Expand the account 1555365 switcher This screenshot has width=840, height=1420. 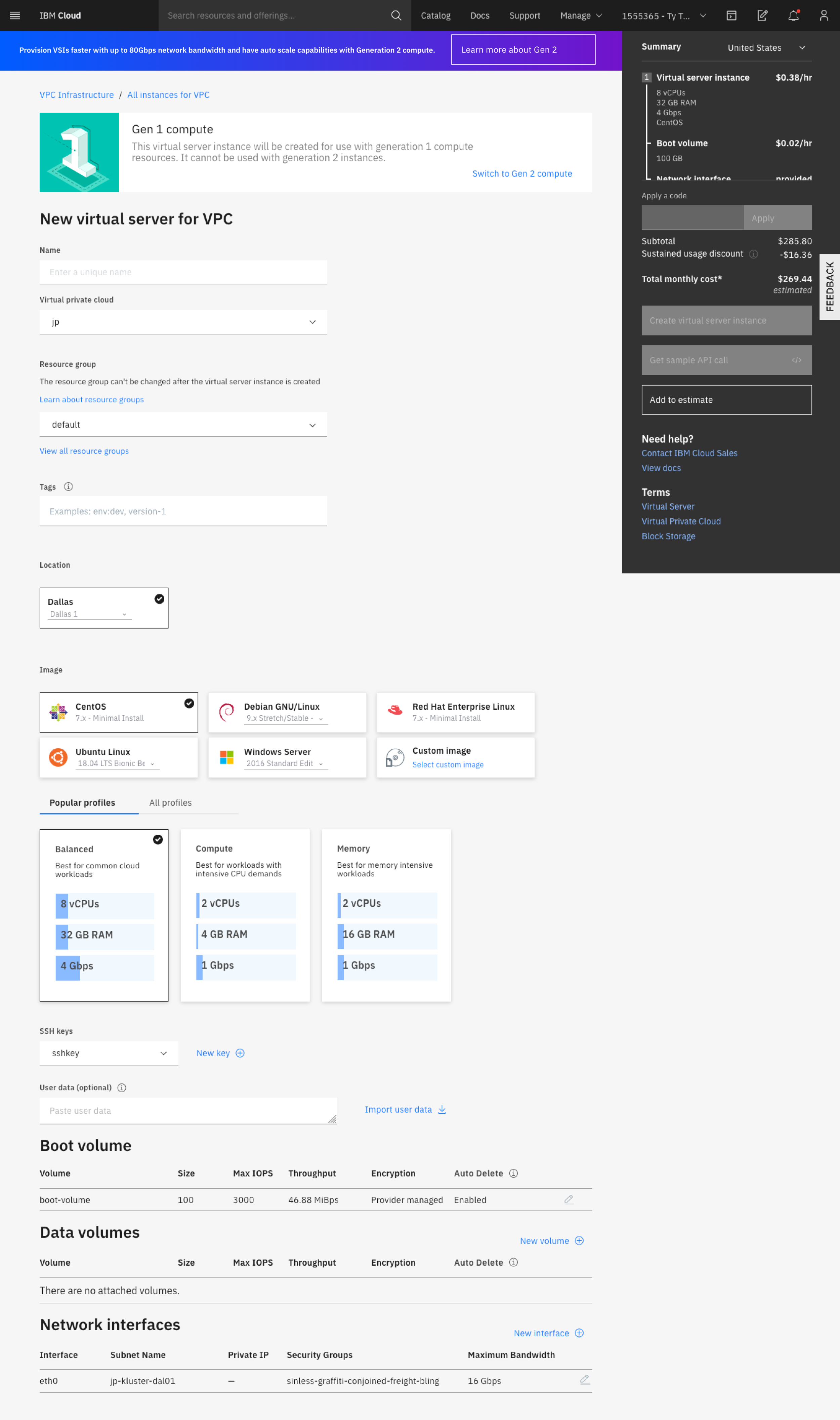(664, 15)
